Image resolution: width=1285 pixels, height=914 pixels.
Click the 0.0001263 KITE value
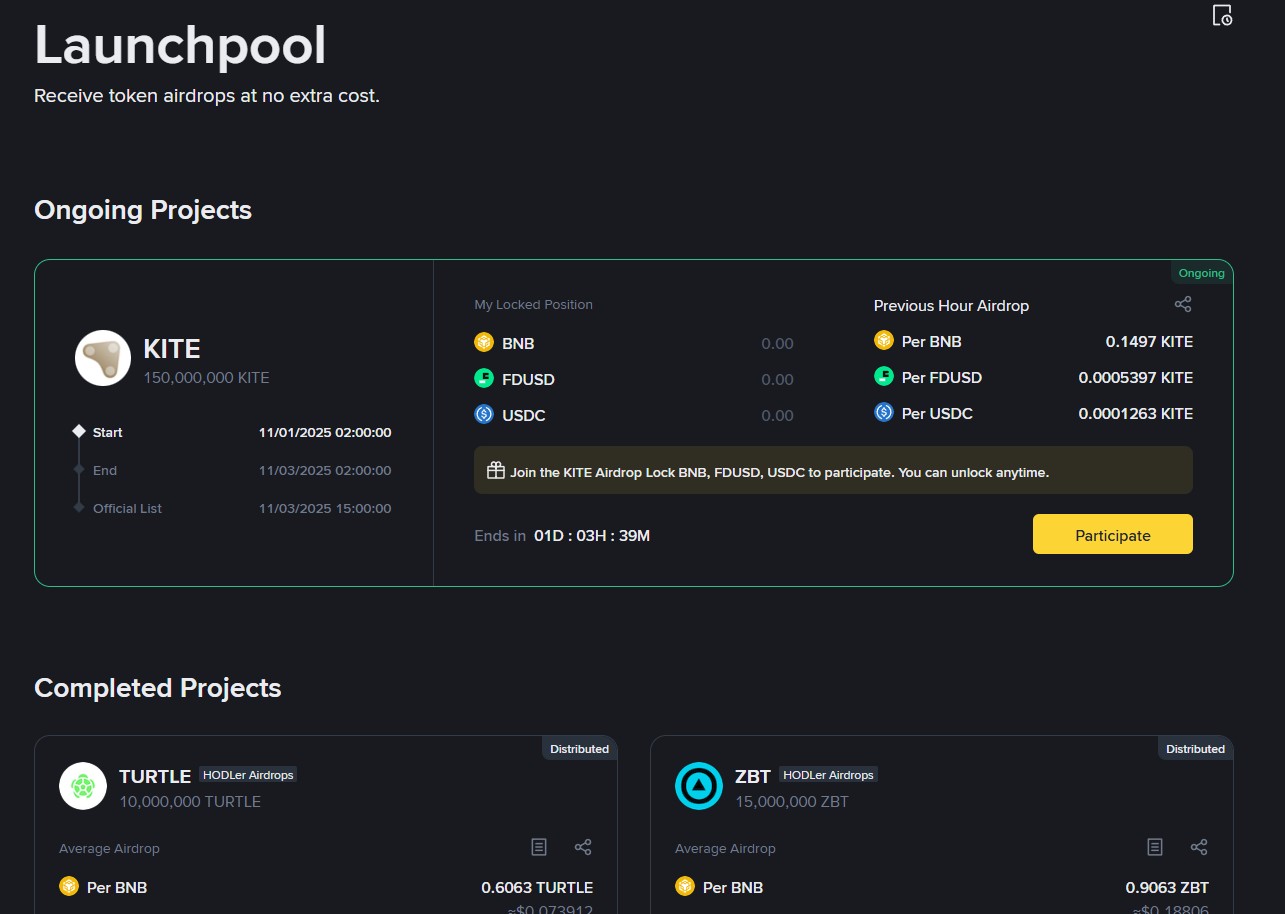pyautogui.click(x=1136, y=414)
